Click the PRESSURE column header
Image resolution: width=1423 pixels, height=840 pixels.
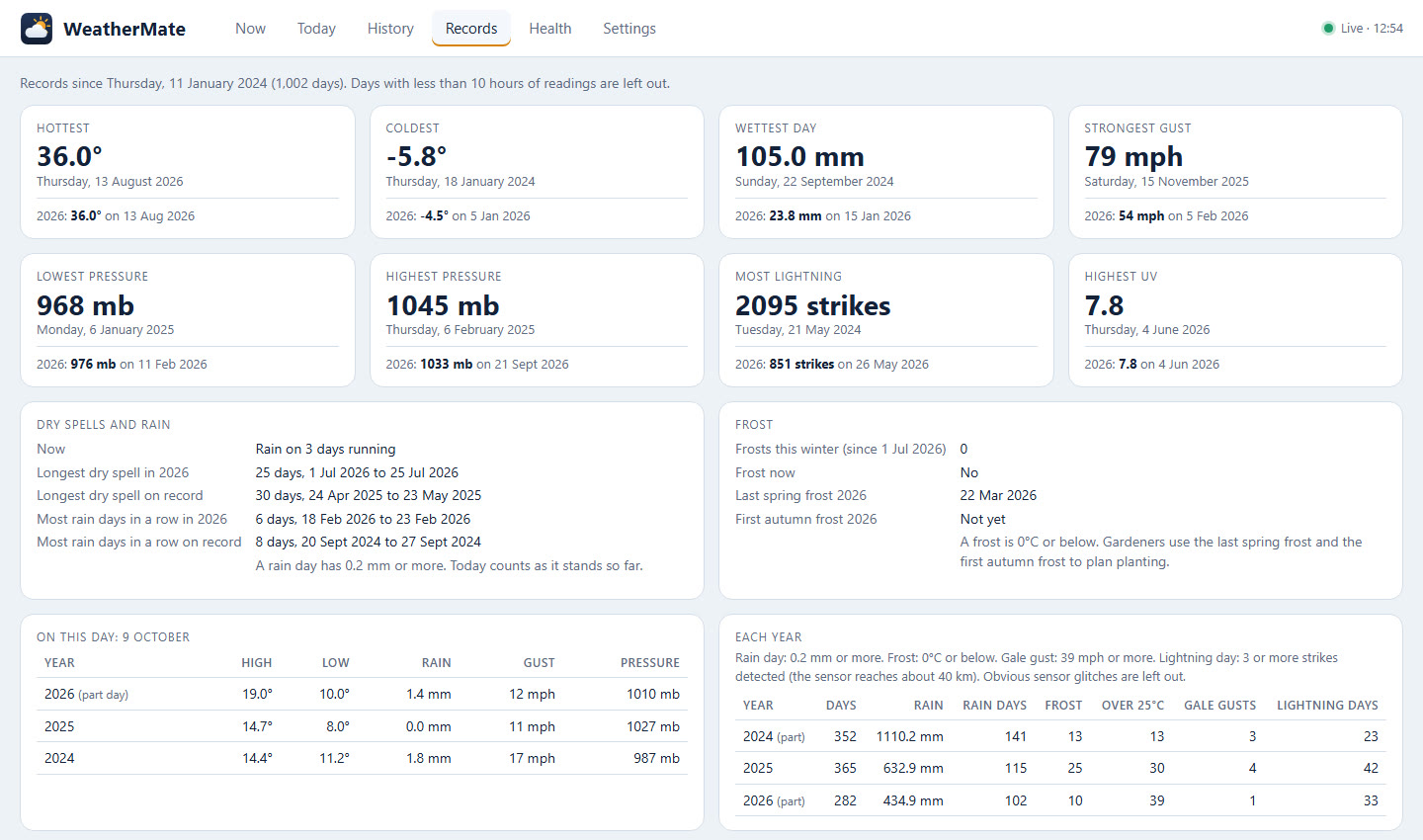tap(650, 663)
